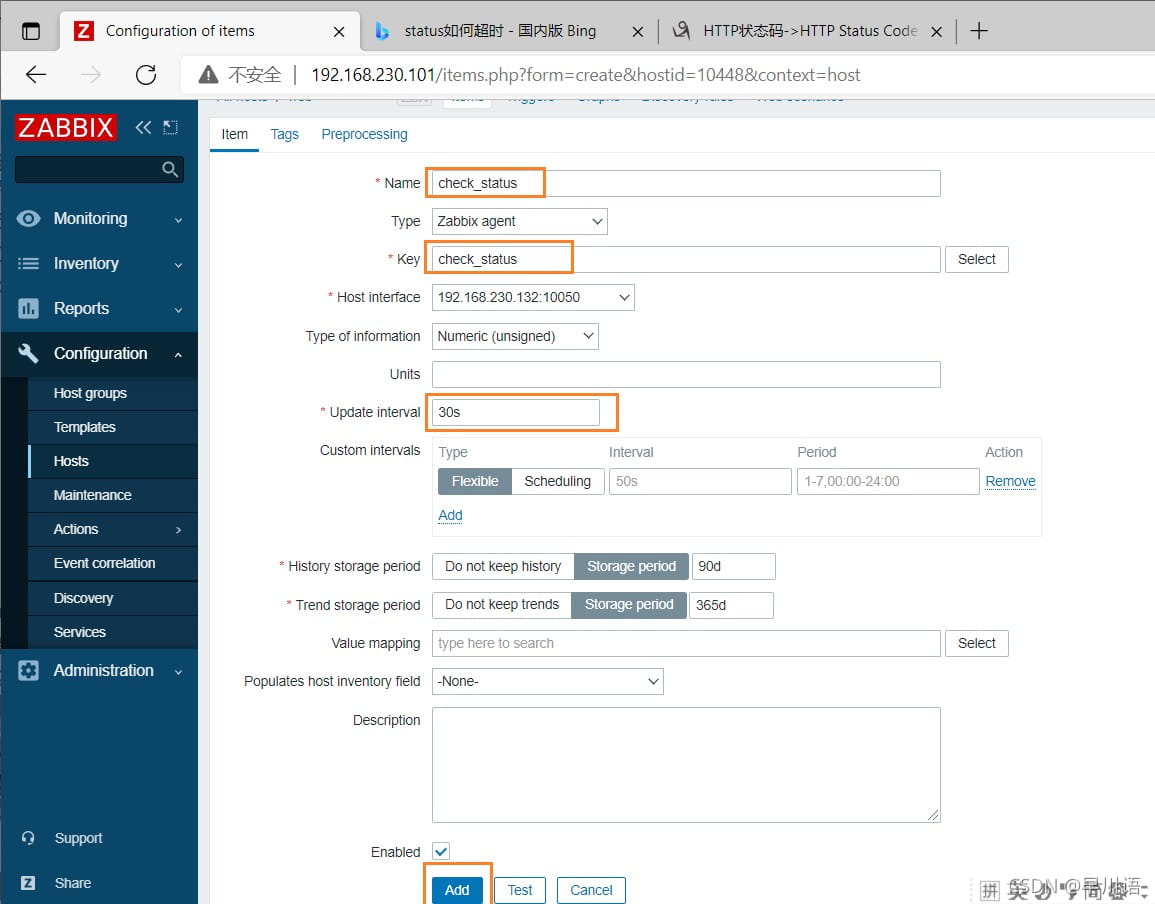1155x904 pixels.
Task: Choose Do not keep history option
Action: tap(503, 566)
